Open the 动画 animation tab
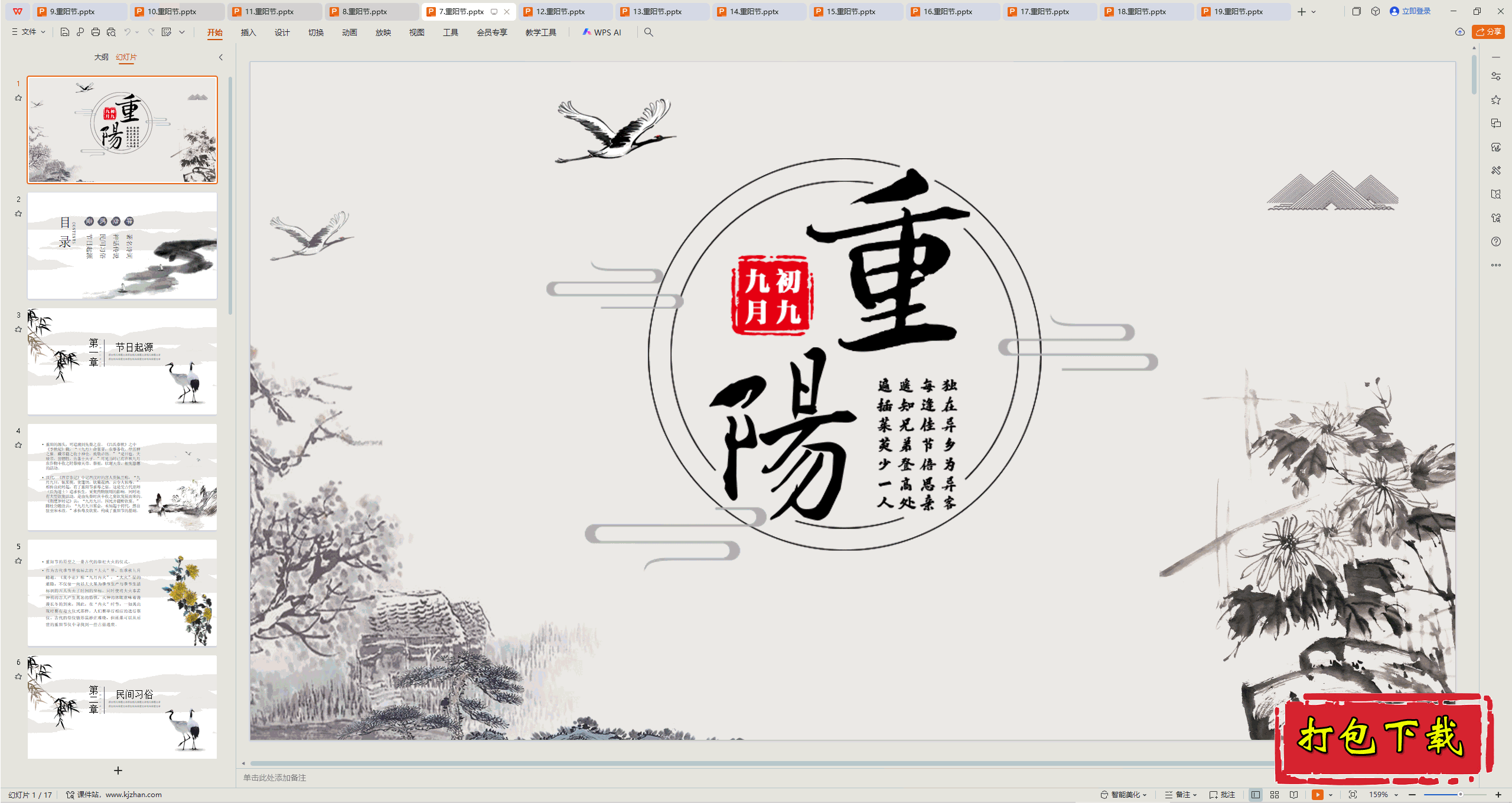The image size is (1512, 803). pyautogui.click(x=349, y=32)
